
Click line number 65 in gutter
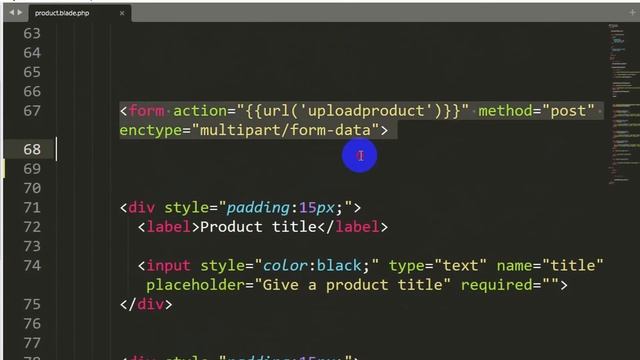pyautogui.click(x=32, y=72)
